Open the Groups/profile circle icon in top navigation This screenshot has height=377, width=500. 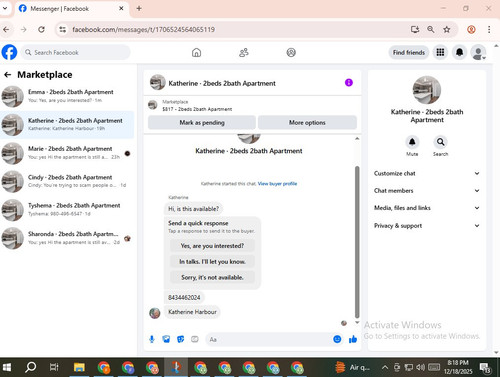291,52
